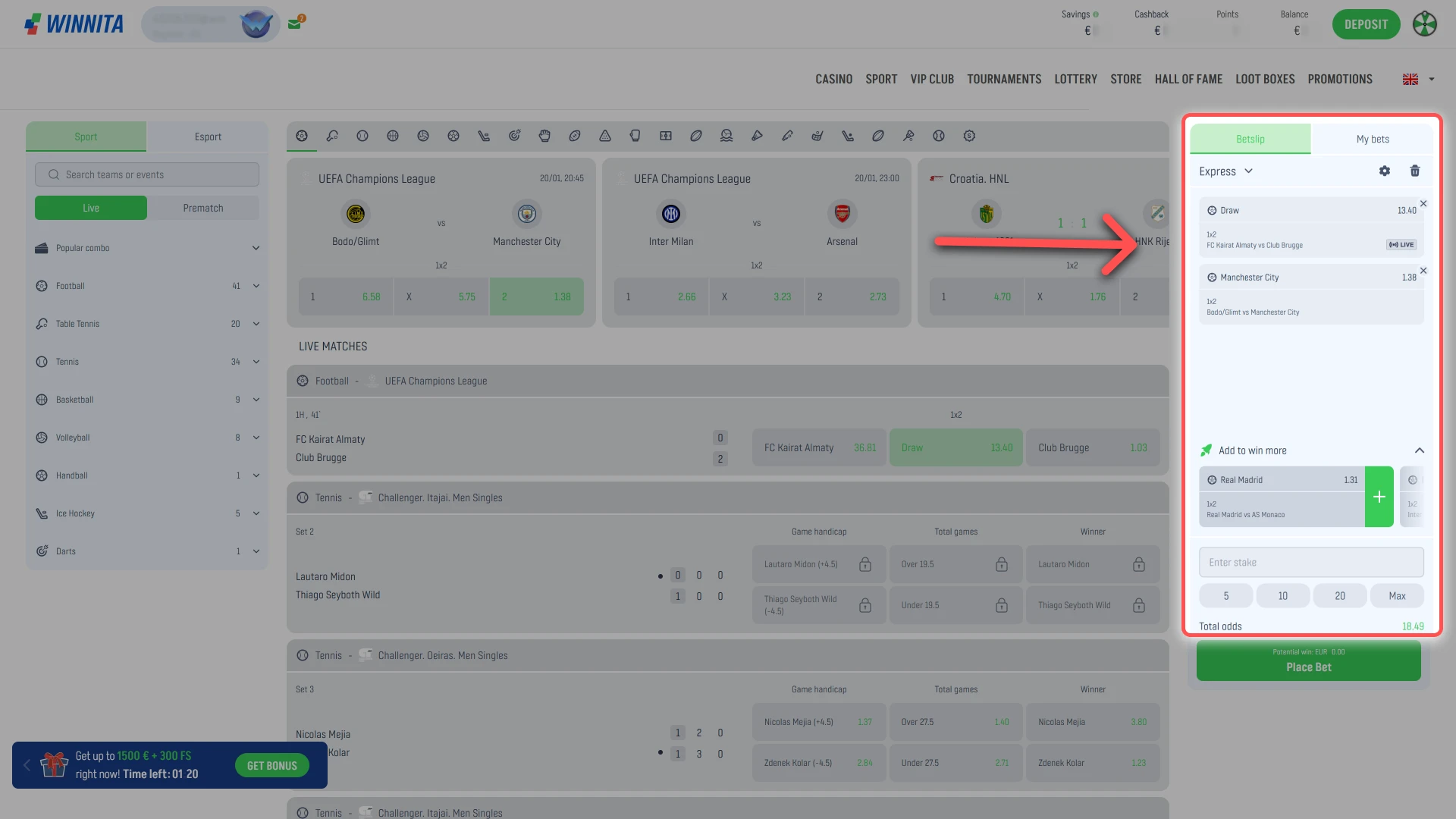Select the water polo icon in the sports strip
Viewport: 1456px width, 819px height.
point(726,136)
